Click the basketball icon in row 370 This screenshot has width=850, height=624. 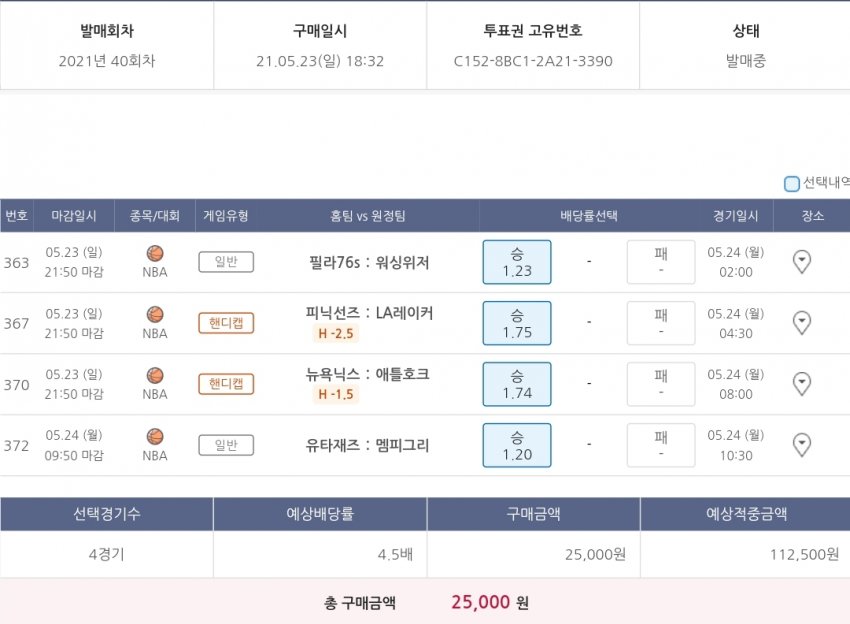click(x=155, y=376)
